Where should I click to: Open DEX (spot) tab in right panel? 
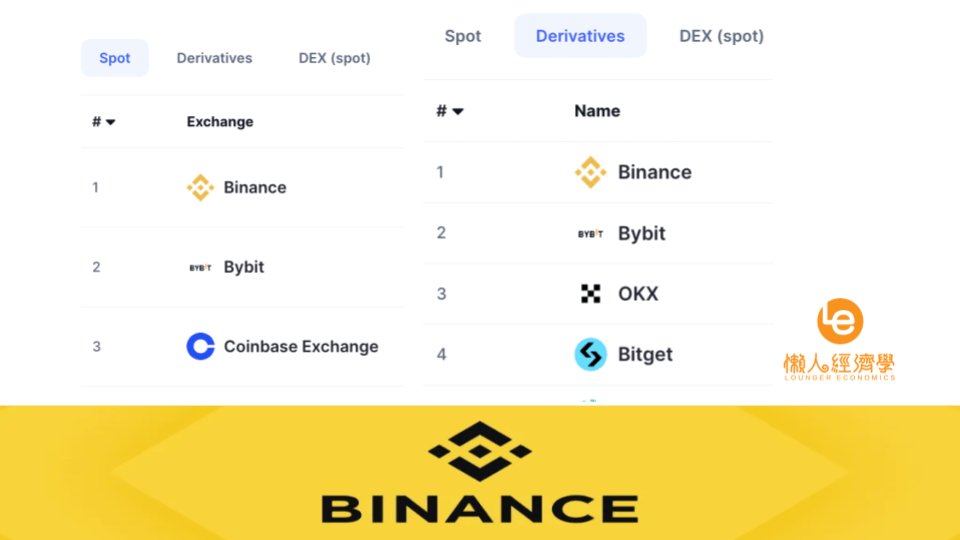coord(721,36)
